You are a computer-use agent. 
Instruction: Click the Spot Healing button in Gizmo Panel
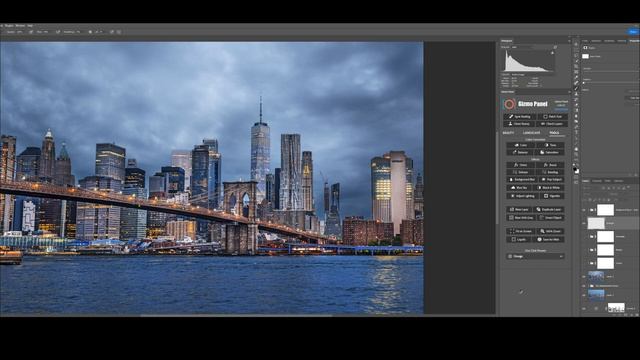520,117
